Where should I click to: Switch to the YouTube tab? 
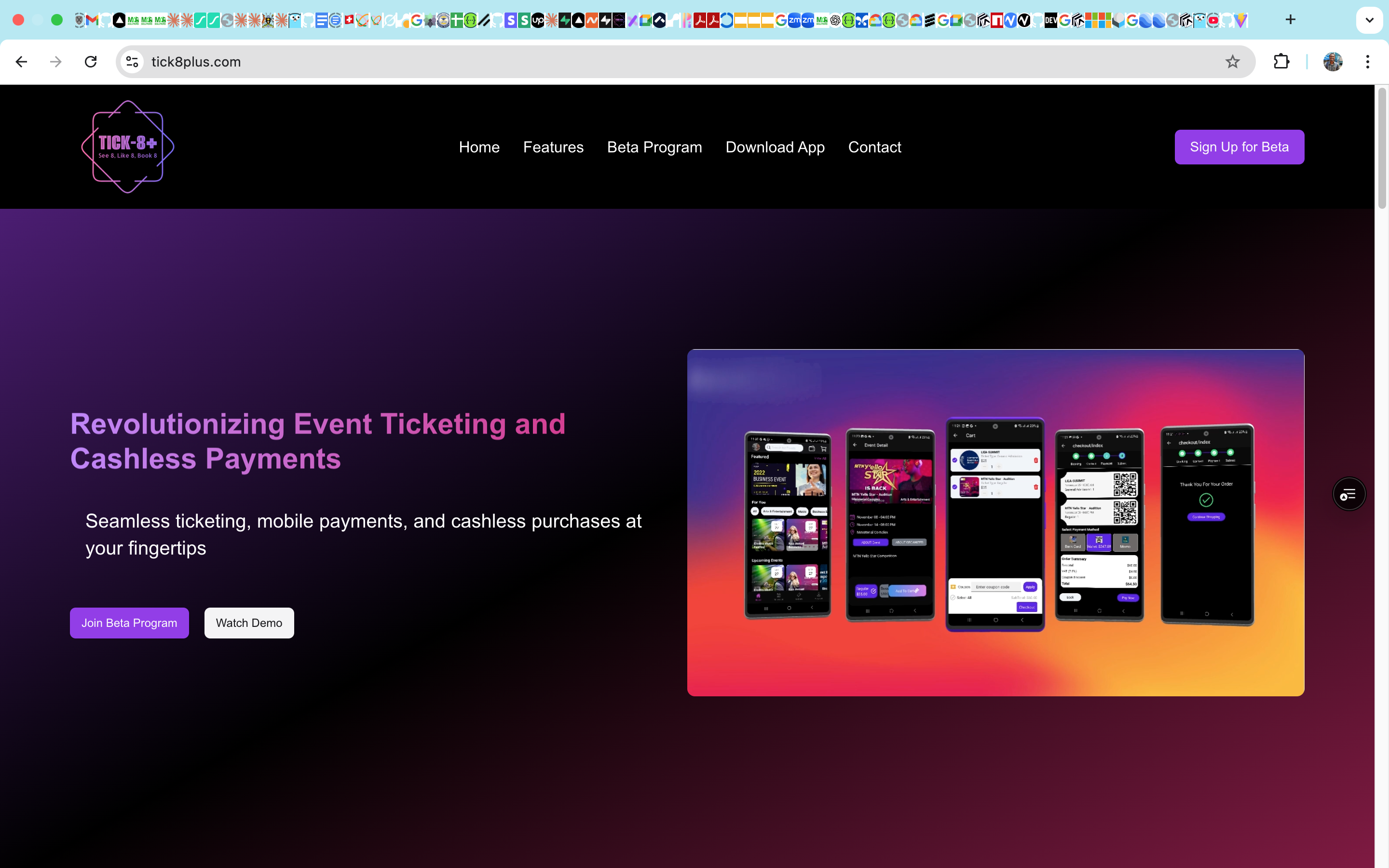tap(1213, 21)
